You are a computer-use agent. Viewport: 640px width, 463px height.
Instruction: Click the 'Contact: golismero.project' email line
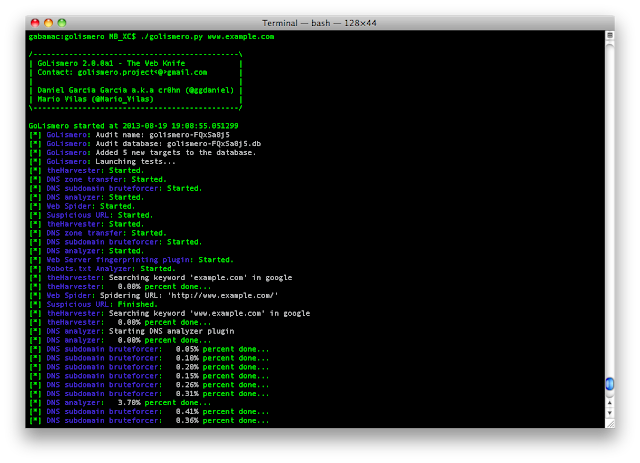point(122,72)
